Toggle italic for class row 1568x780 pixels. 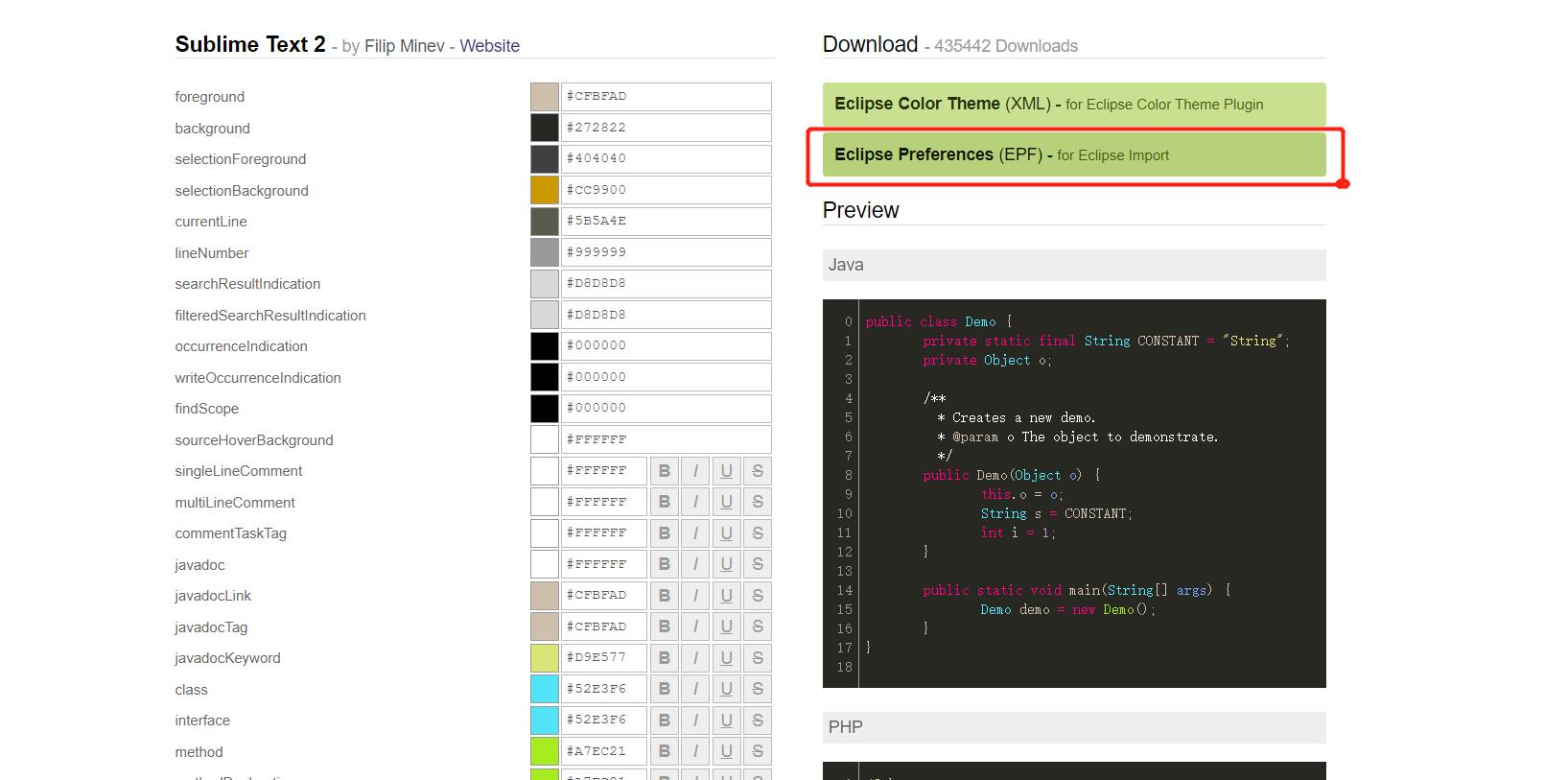point(695,689)
